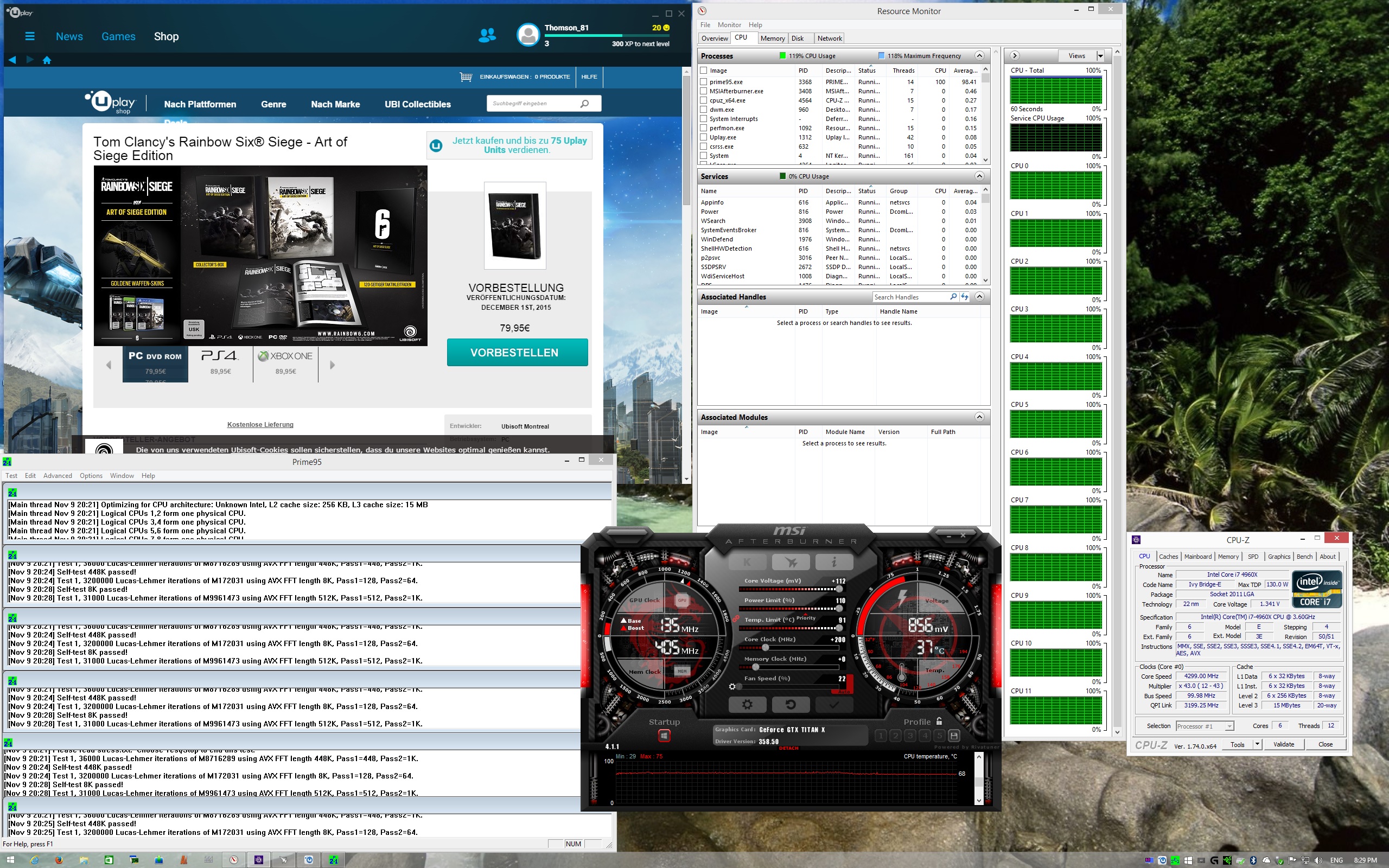Click the CPU-Z Validate button
1389x868 pixels.
(1283, 744)
